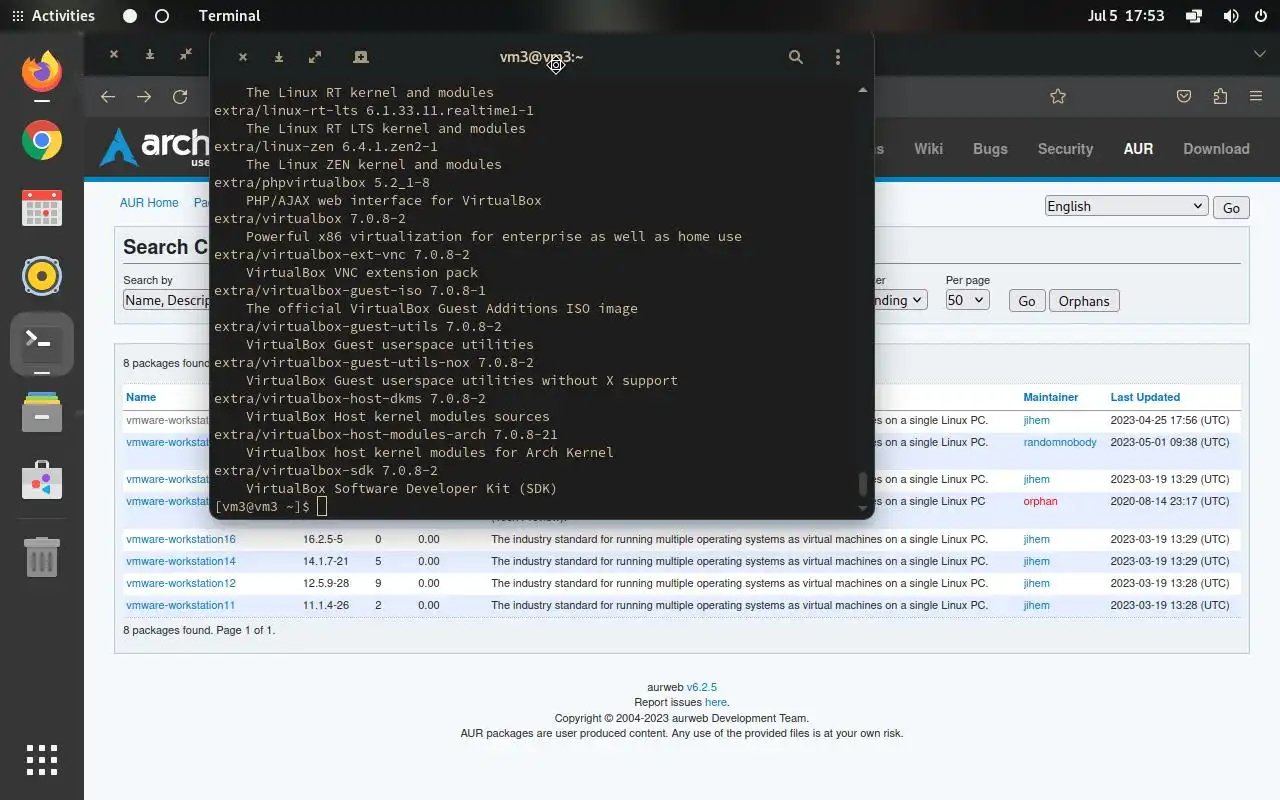Screen dimensions: 1280x800
Task: Open the clock showing Jul 5 17:53
Action: [x=1125, y=16]
